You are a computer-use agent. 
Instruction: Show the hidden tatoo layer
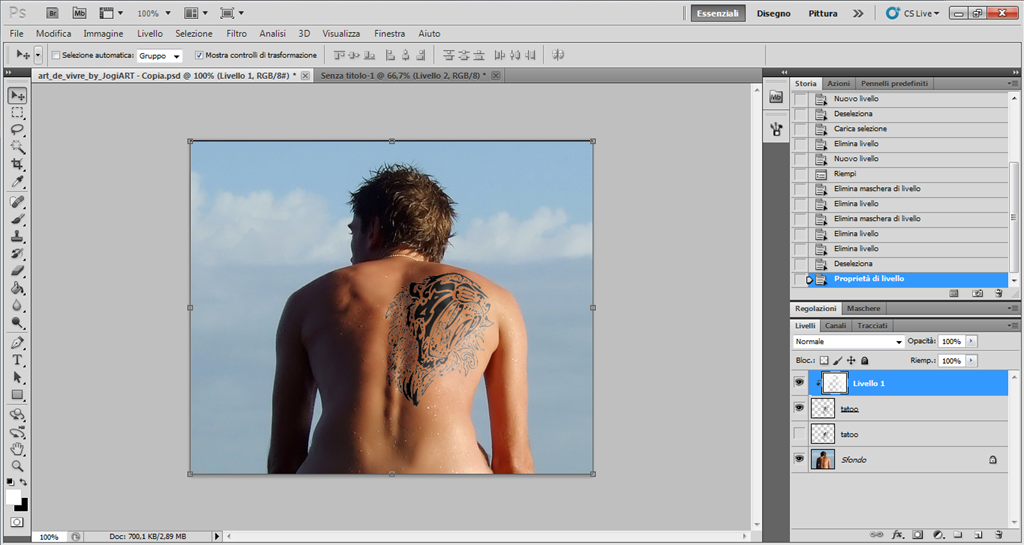click(799, 433)
